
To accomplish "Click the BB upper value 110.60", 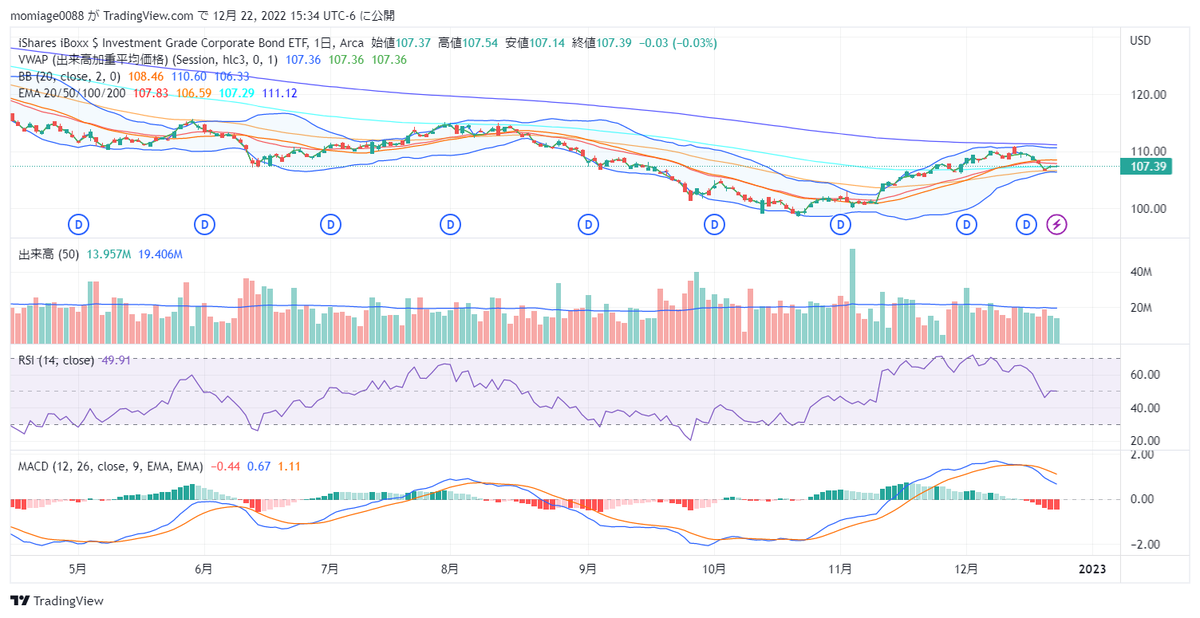I will [x=189, y=76].
